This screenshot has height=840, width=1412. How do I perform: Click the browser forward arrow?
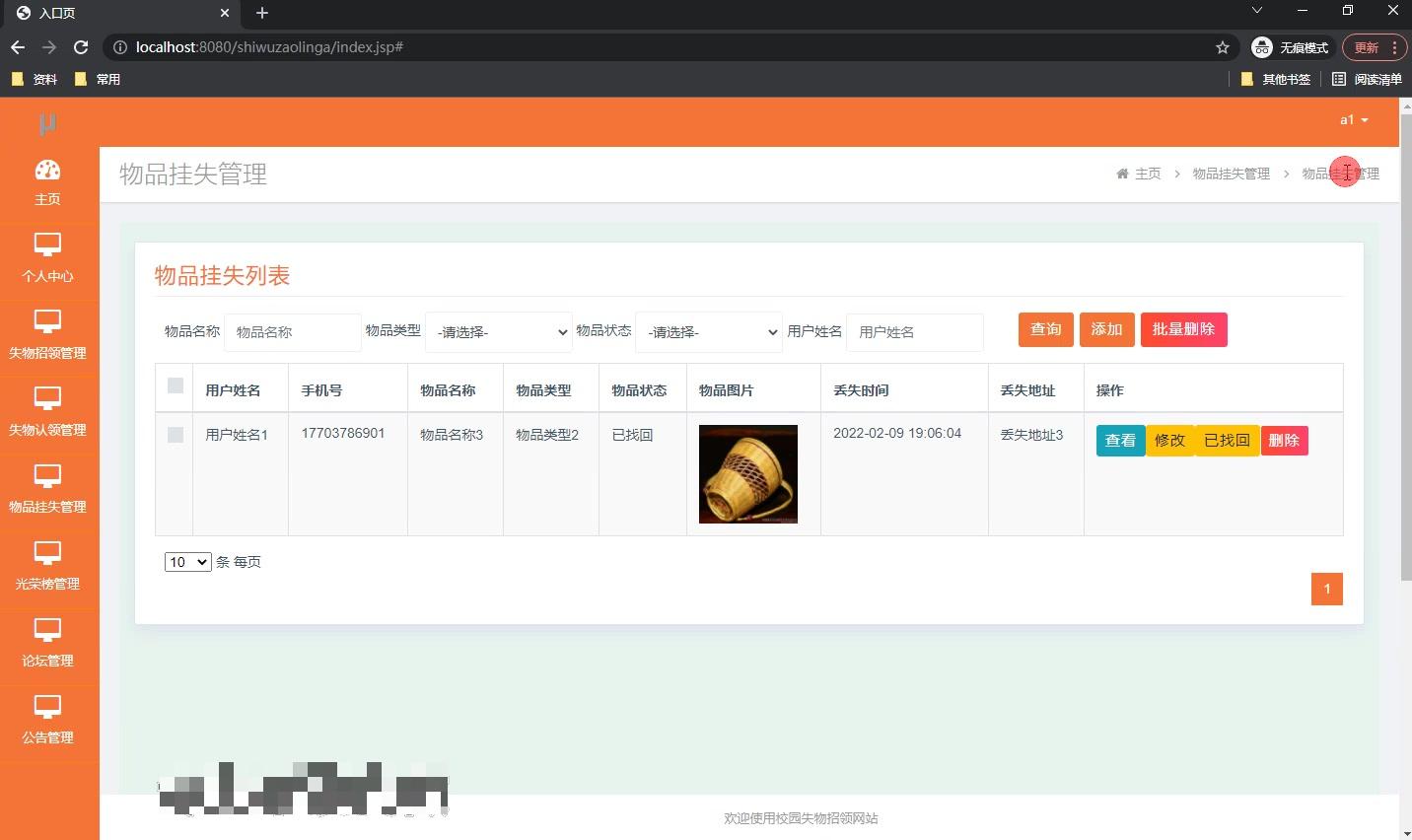pyautogui.click(x=49, y=47)
